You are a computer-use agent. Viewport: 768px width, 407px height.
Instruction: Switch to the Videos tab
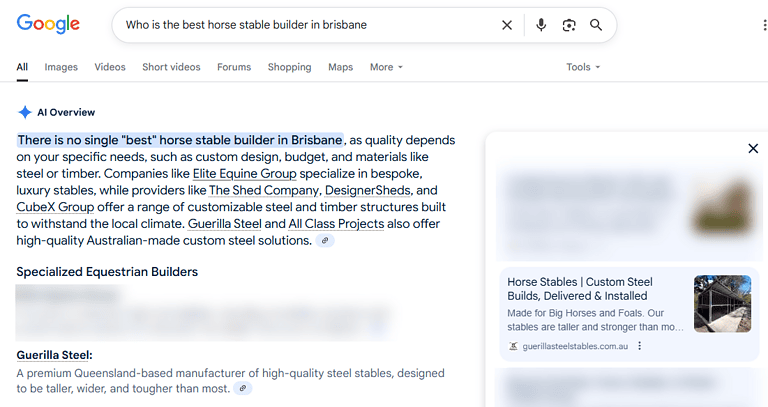coord(110,67)
